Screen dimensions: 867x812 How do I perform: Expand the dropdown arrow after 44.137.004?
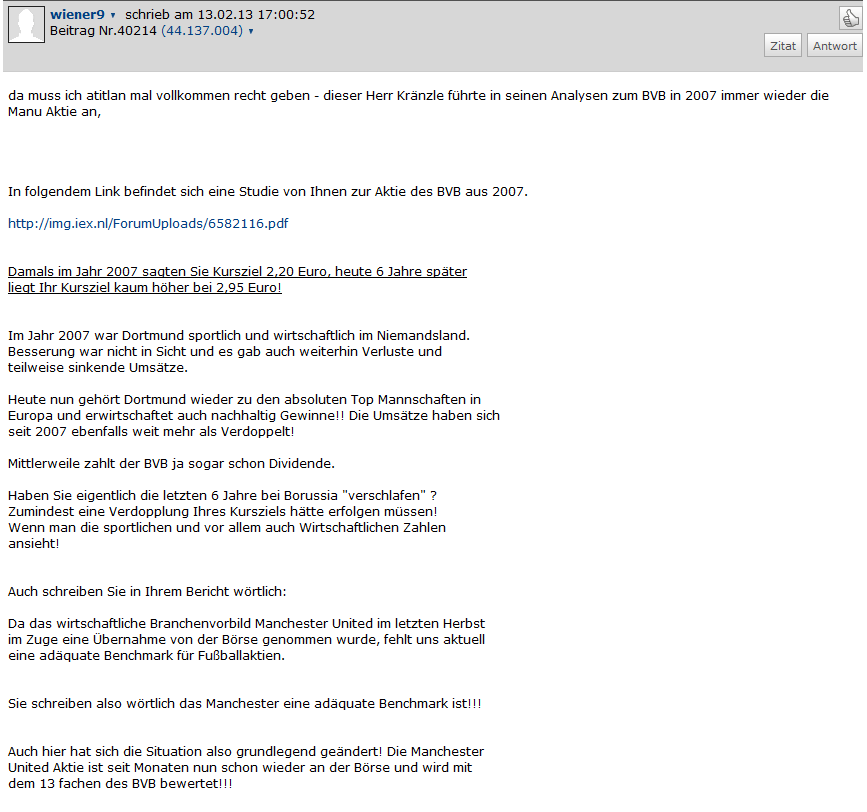tap(250, 32)
